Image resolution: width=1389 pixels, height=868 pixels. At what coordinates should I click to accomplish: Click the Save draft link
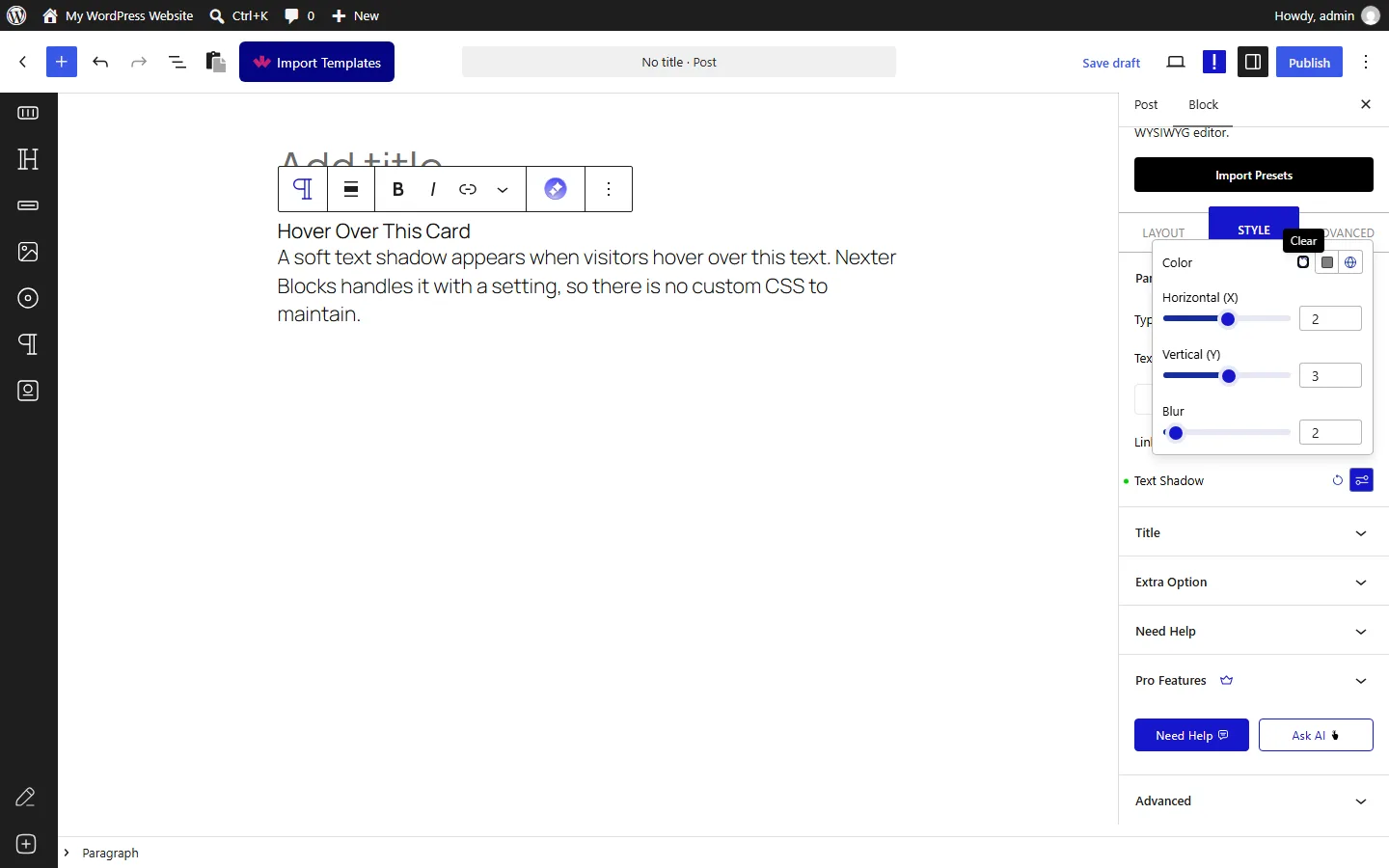point(1111,63)
